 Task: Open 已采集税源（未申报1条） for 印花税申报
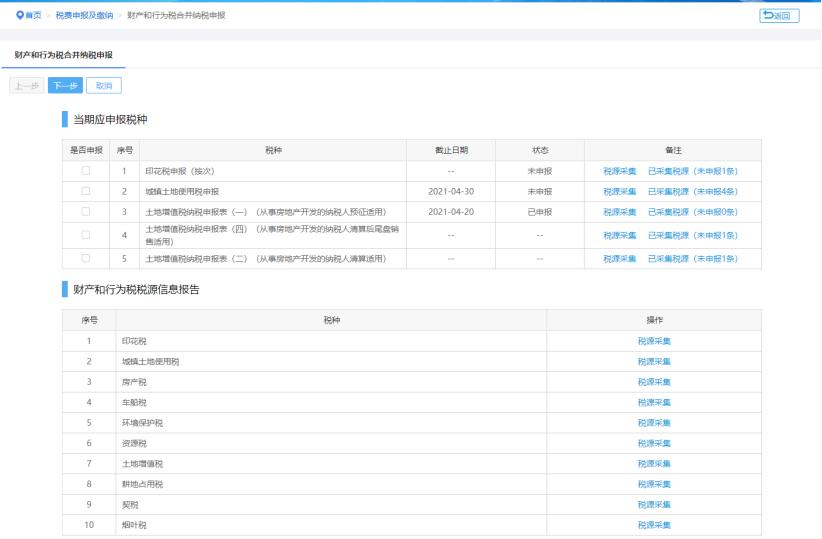coord(693,171)
